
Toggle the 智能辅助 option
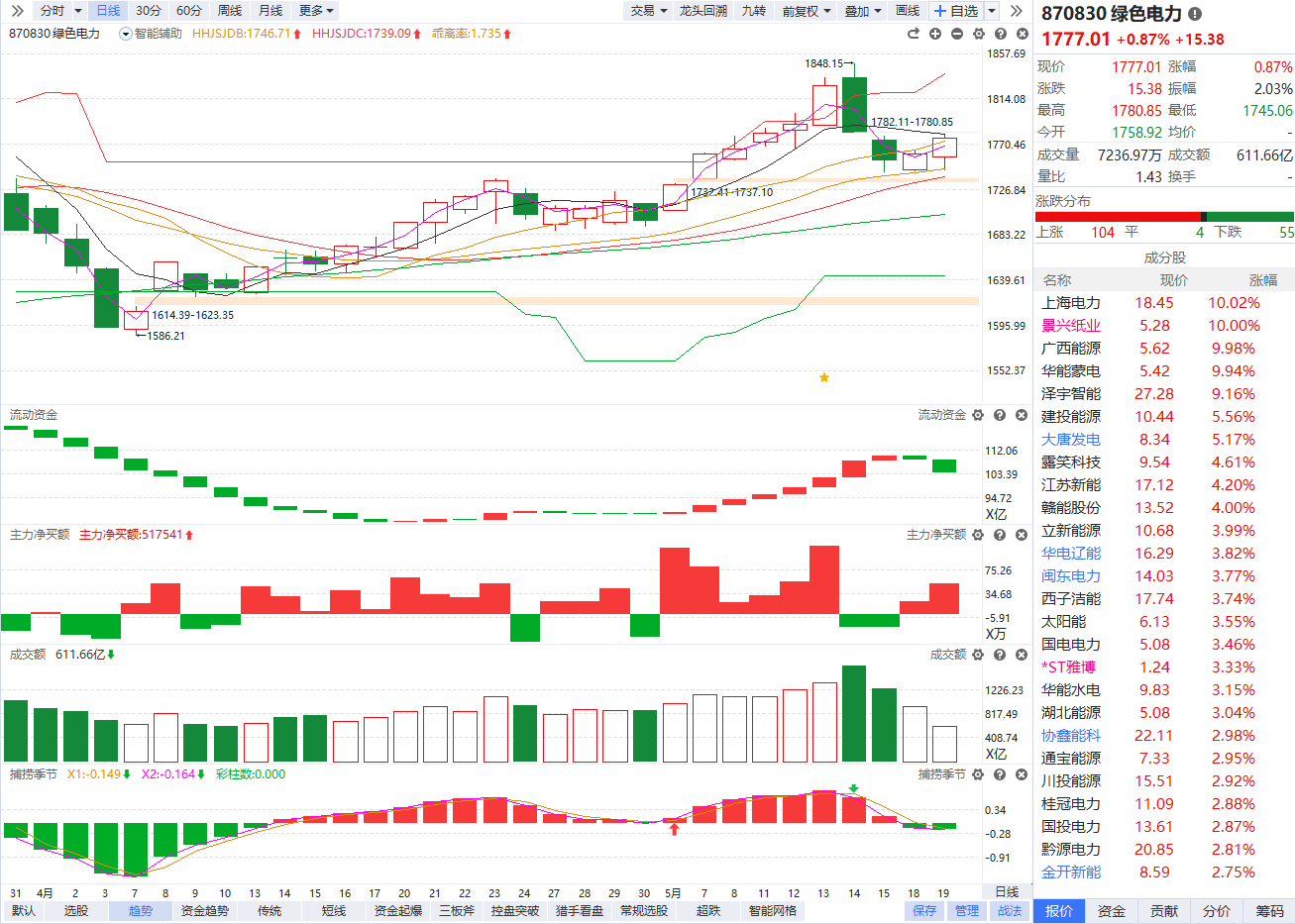[151, 34]
